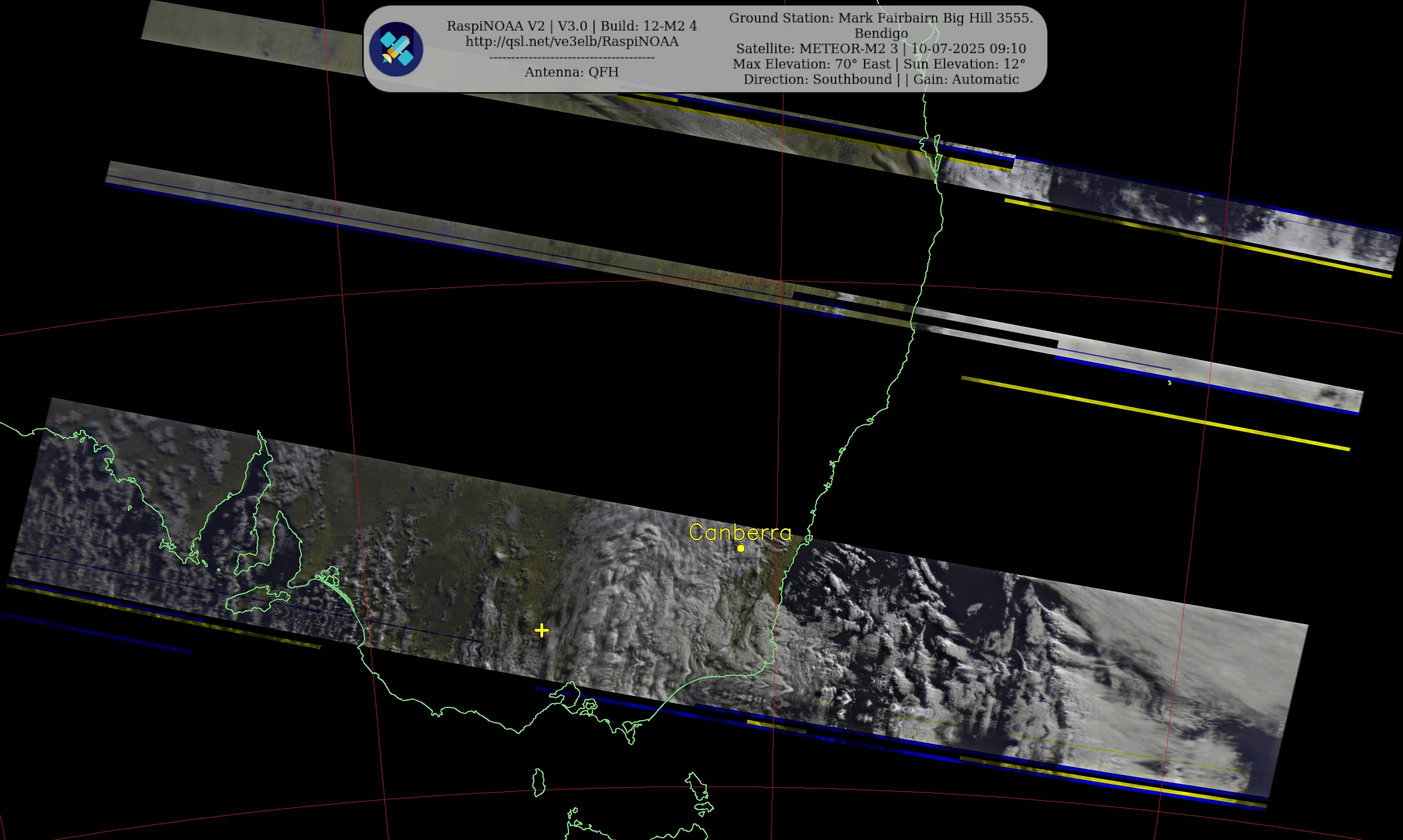Open the qsl.net/ve3elb/RaspiNOAA URL
1403x840 pixels.
click(571, 41)
